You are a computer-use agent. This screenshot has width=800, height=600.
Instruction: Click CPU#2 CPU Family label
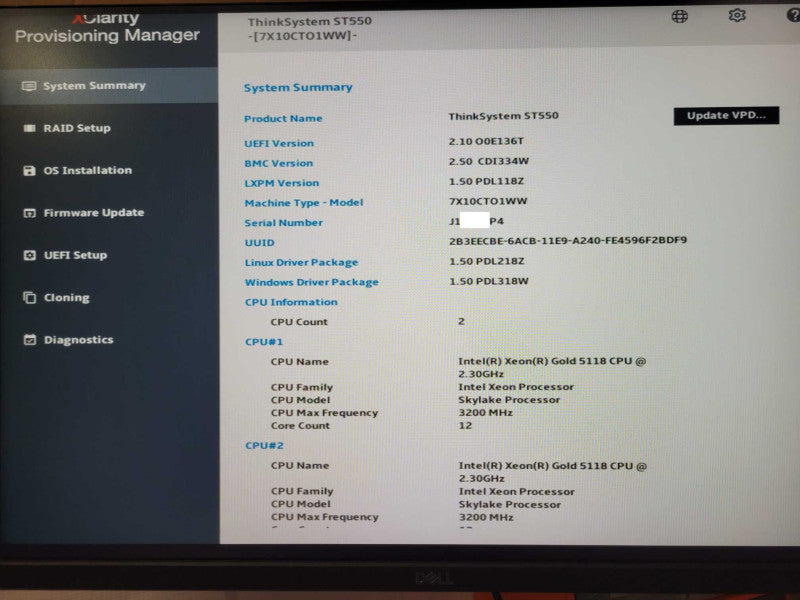(x=302, y=491)
